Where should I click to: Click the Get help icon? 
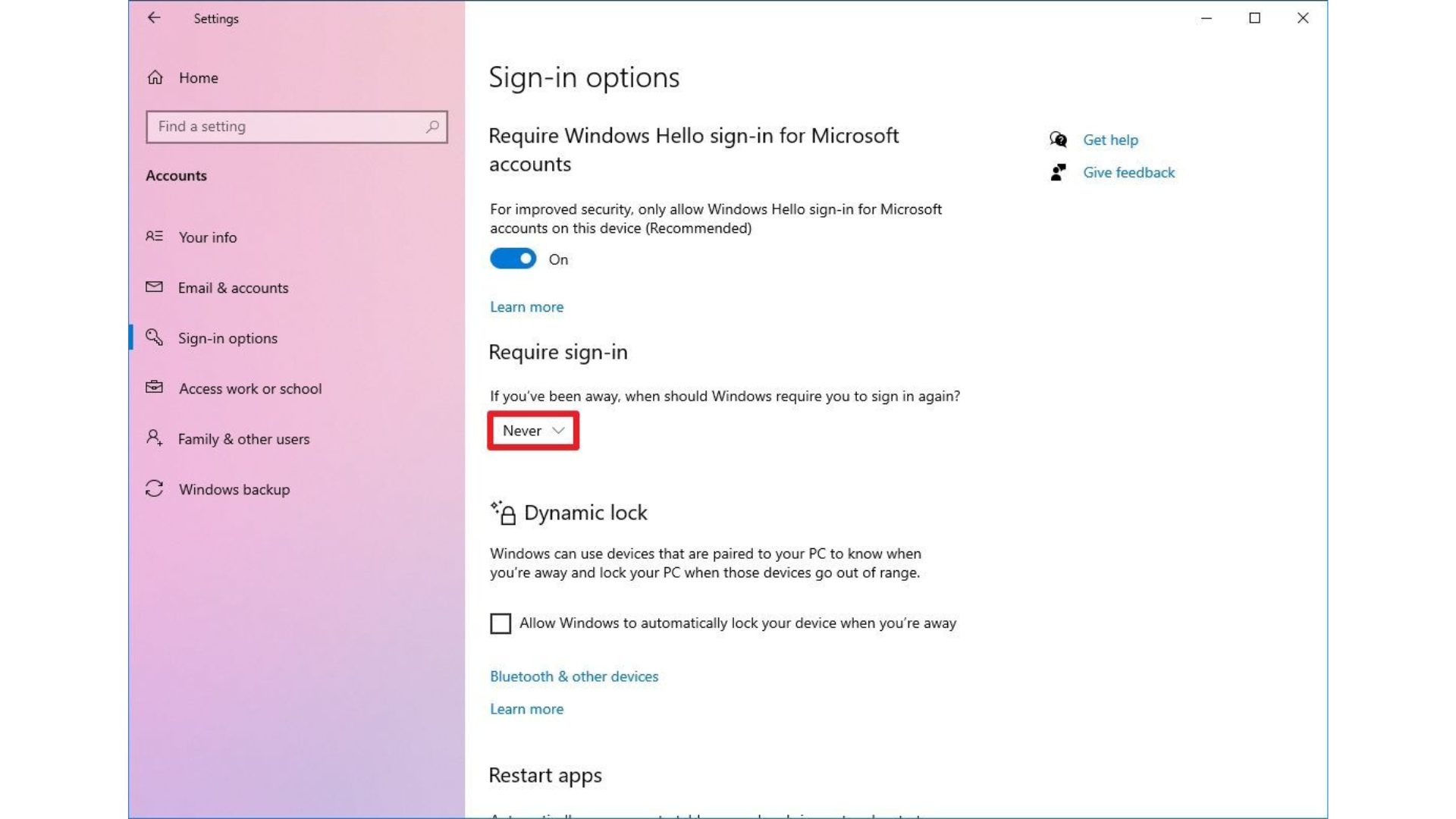(1057, 140)
